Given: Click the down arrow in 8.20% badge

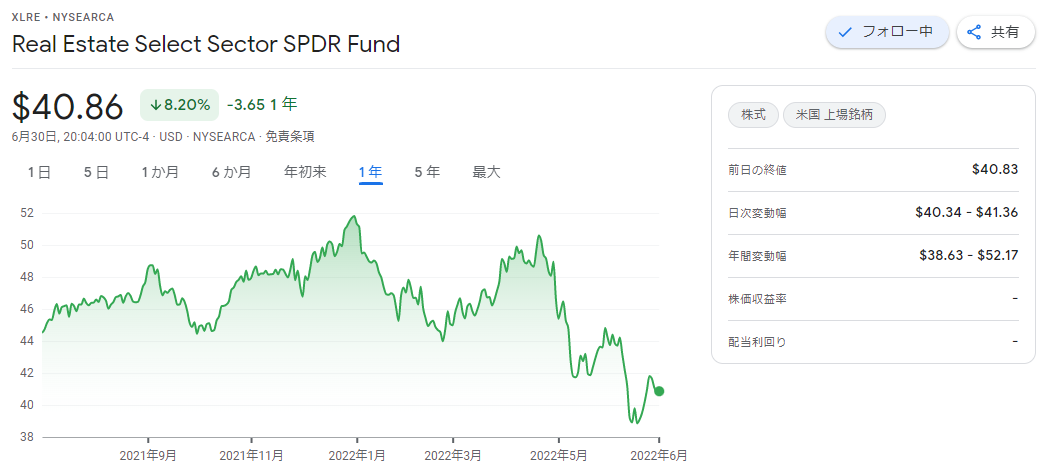Looking at the screenshot, I should 155,105.
